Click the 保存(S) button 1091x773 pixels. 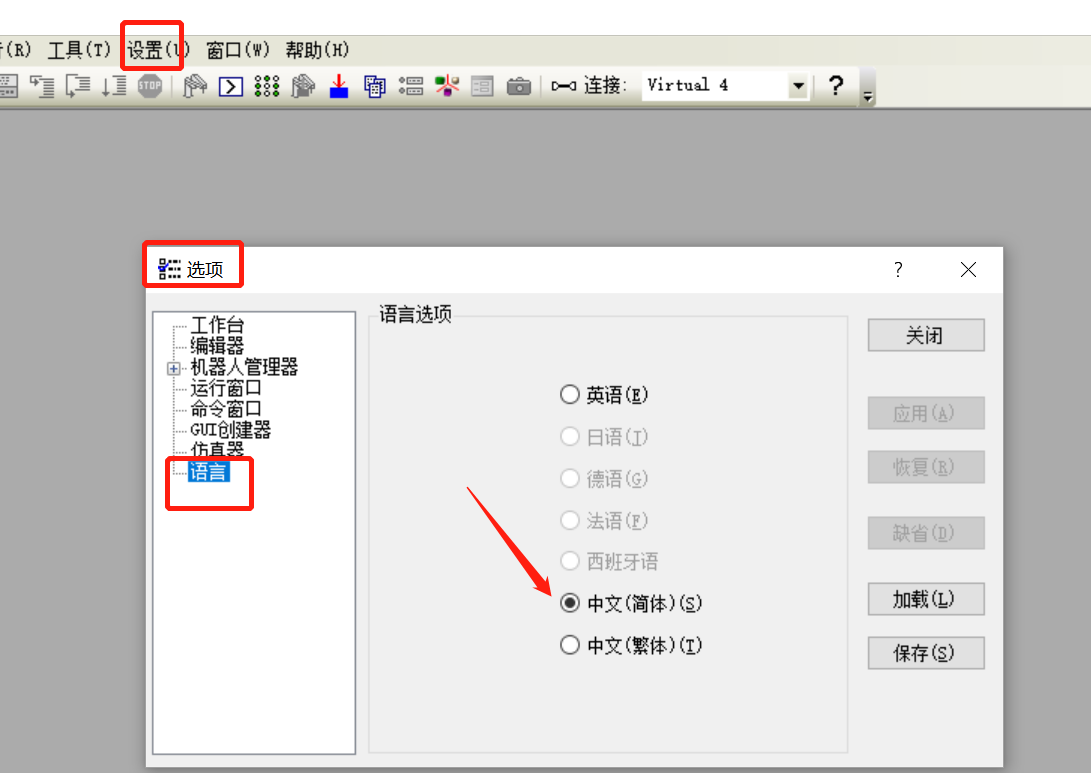925,653
